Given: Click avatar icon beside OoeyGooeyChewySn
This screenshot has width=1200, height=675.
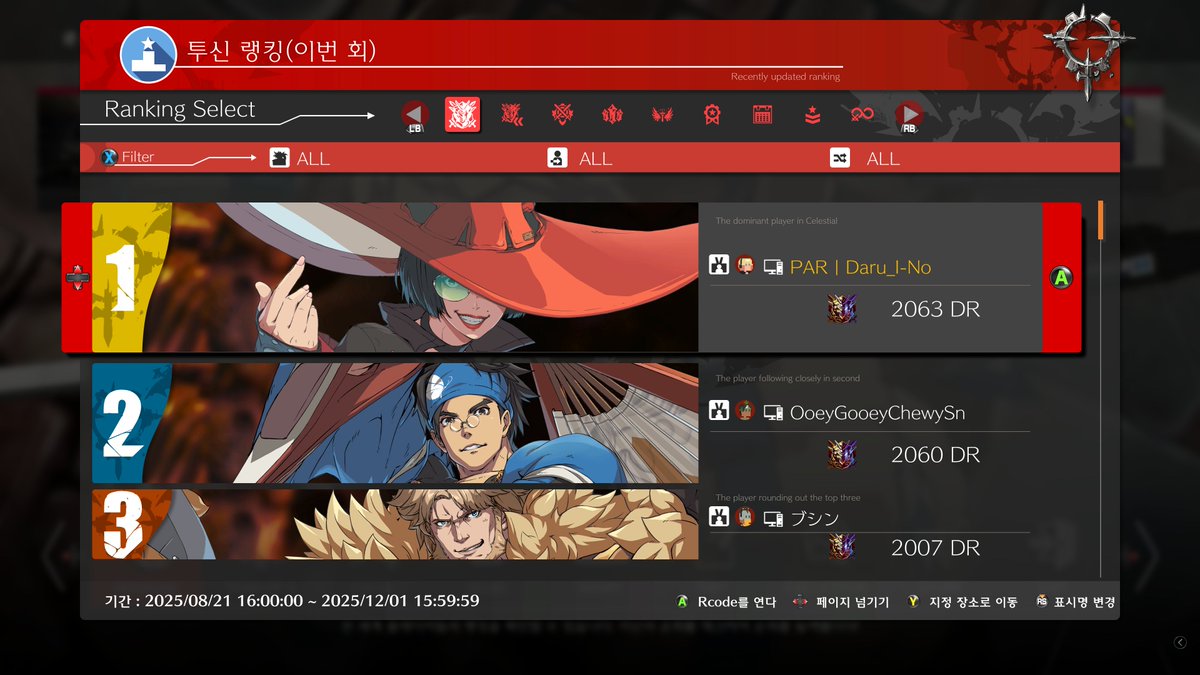Looking at the screenshot, I should click(745, 410).
